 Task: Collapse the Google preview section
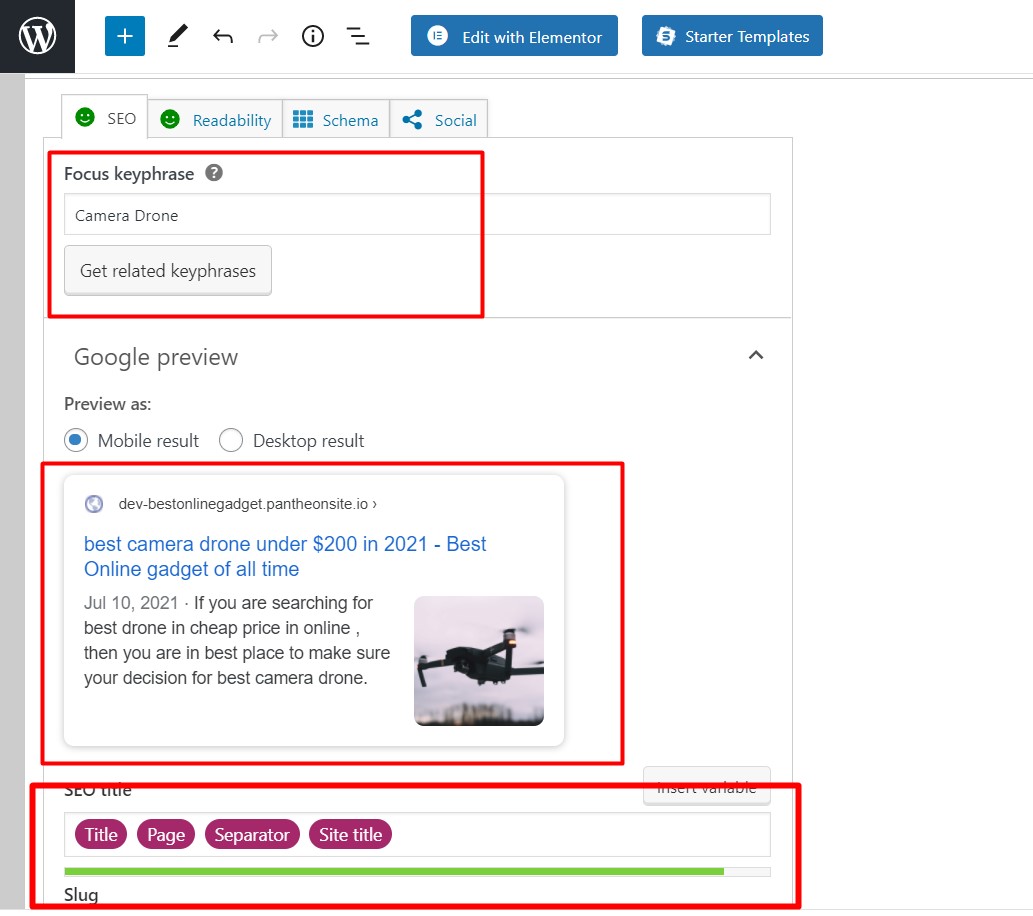coord(756,355)
